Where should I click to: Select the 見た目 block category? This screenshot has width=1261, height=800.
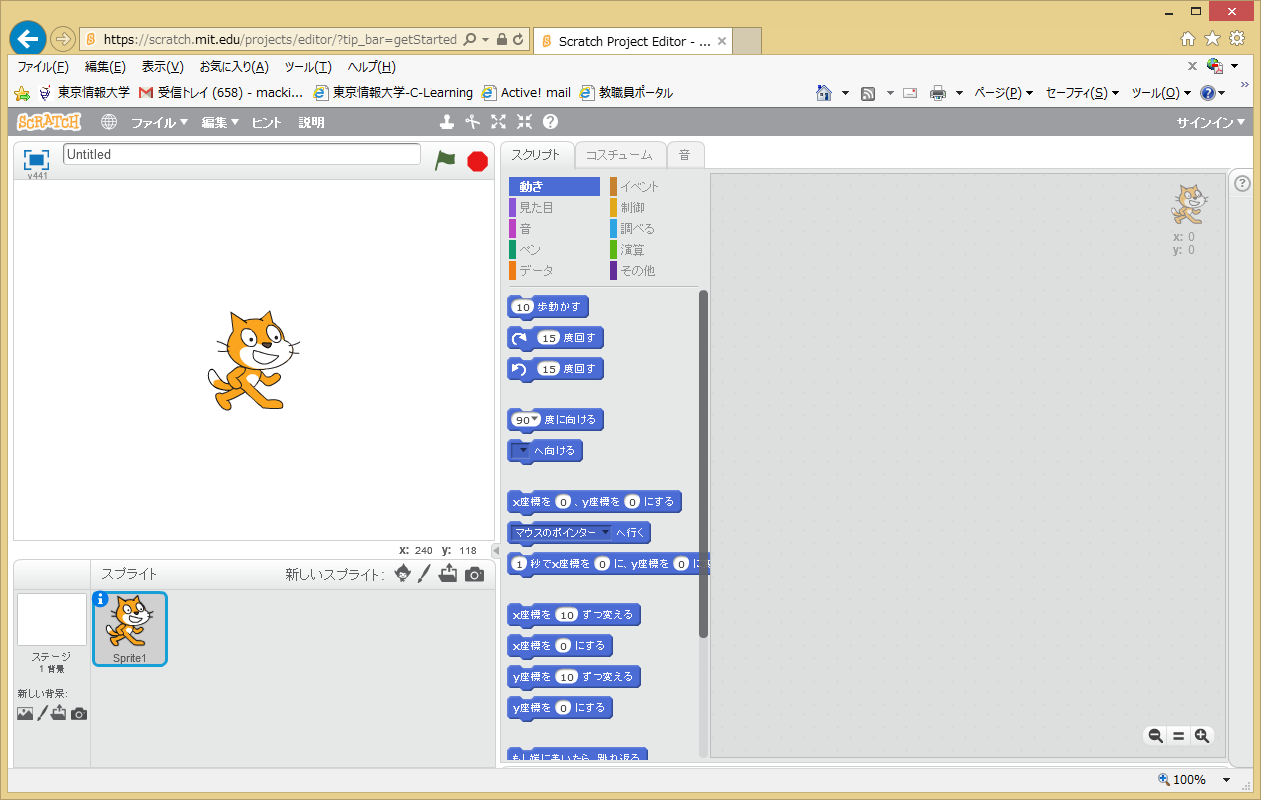553,208
